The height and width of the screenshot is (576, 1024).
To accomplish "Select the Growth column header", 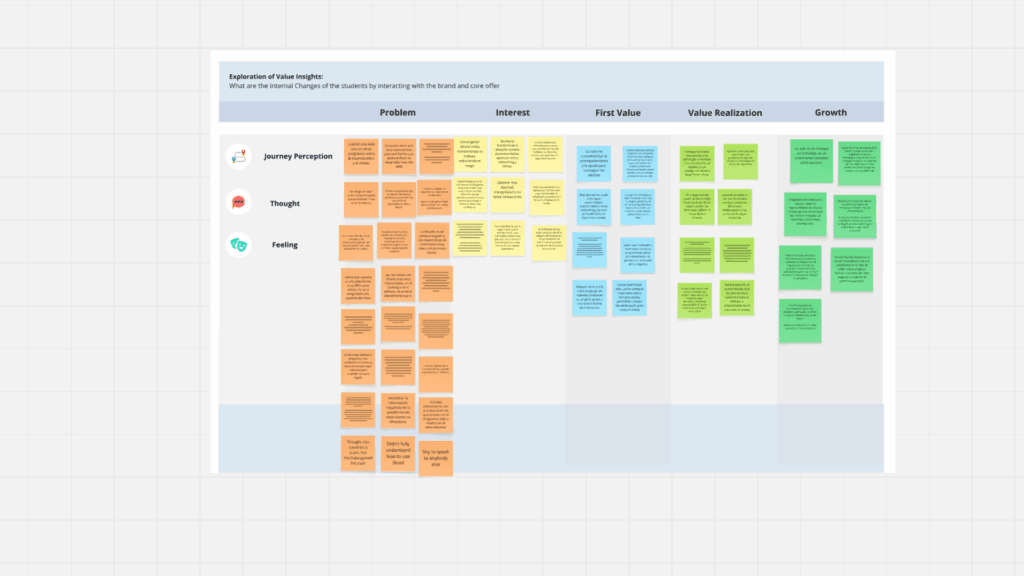I will click(x=830, y=112).
